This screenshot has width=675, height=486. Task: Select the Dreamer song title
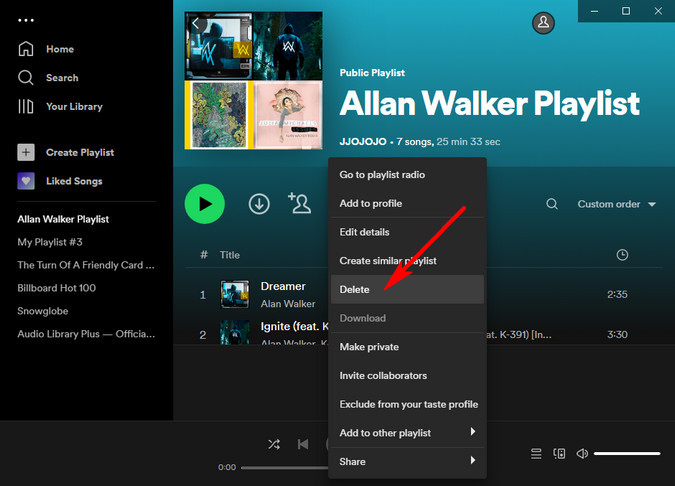[283, 286]
